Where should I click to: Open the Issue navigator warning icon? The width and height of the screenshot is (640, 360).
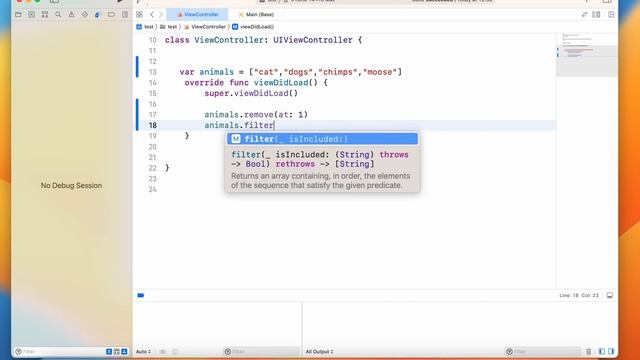(71, 15)
